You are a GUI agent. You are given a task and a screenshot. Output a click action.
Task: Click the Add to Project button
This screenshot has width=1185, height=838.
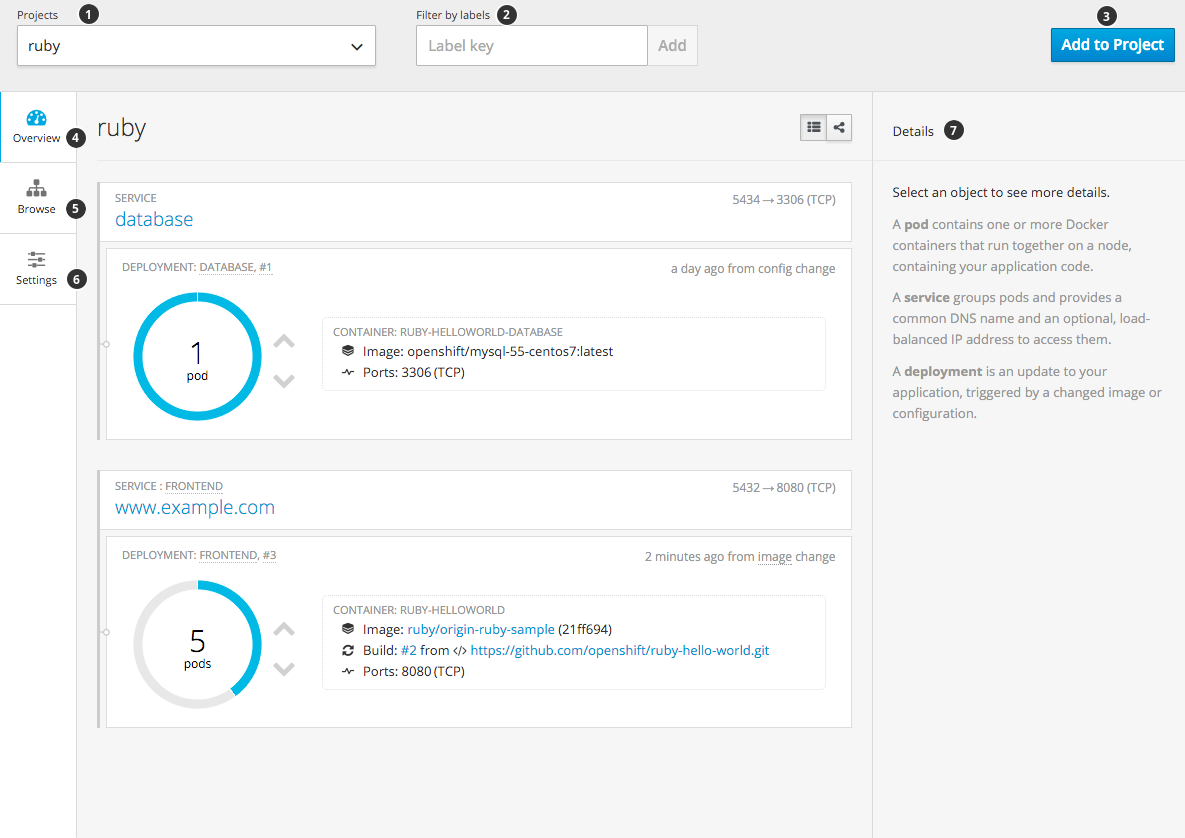(1112, 45)
